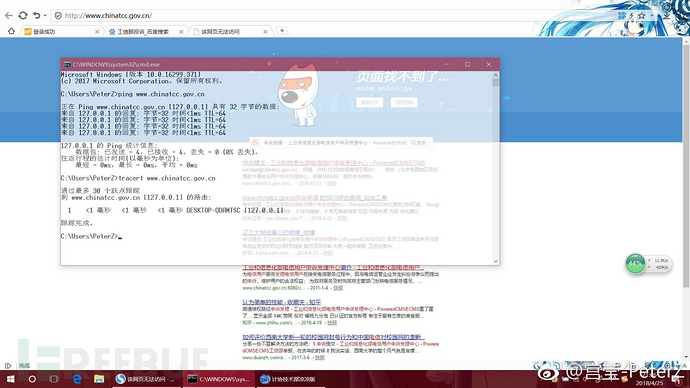
Task: Open the Windows Start menu
Action: (10, 379)
